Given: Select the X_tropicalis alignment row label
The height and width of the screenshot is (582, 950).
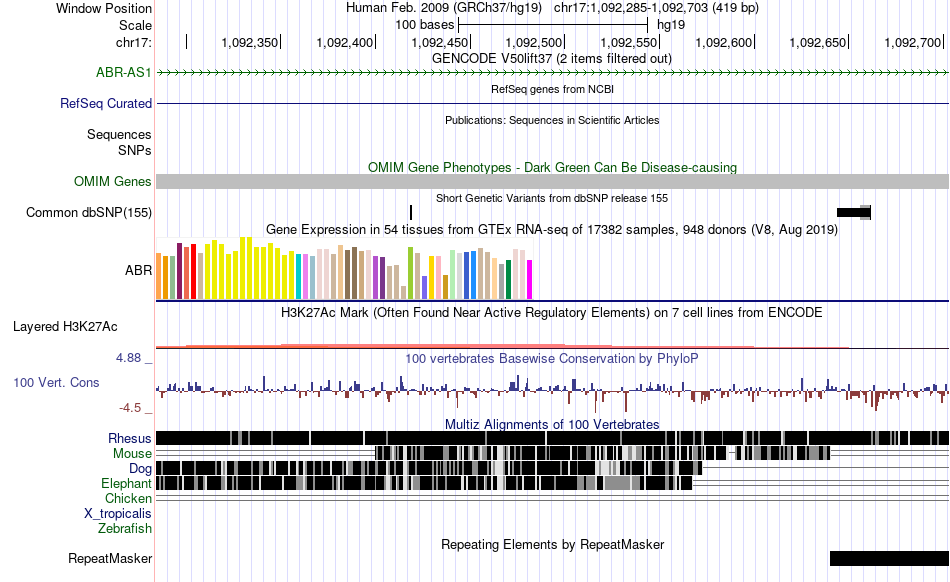Looking at the screenshot, I should [x=118, y=514].
